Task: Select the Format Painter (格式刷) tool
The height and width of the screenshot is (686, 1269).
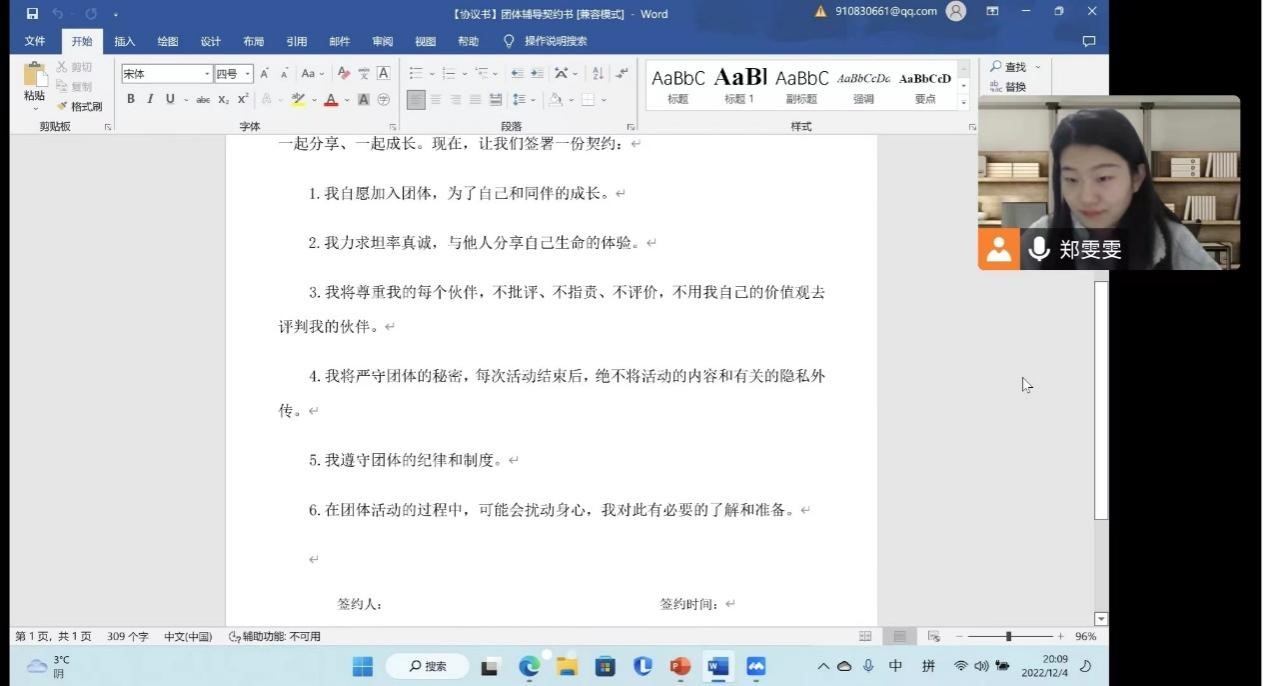Action: pos(79,106)
